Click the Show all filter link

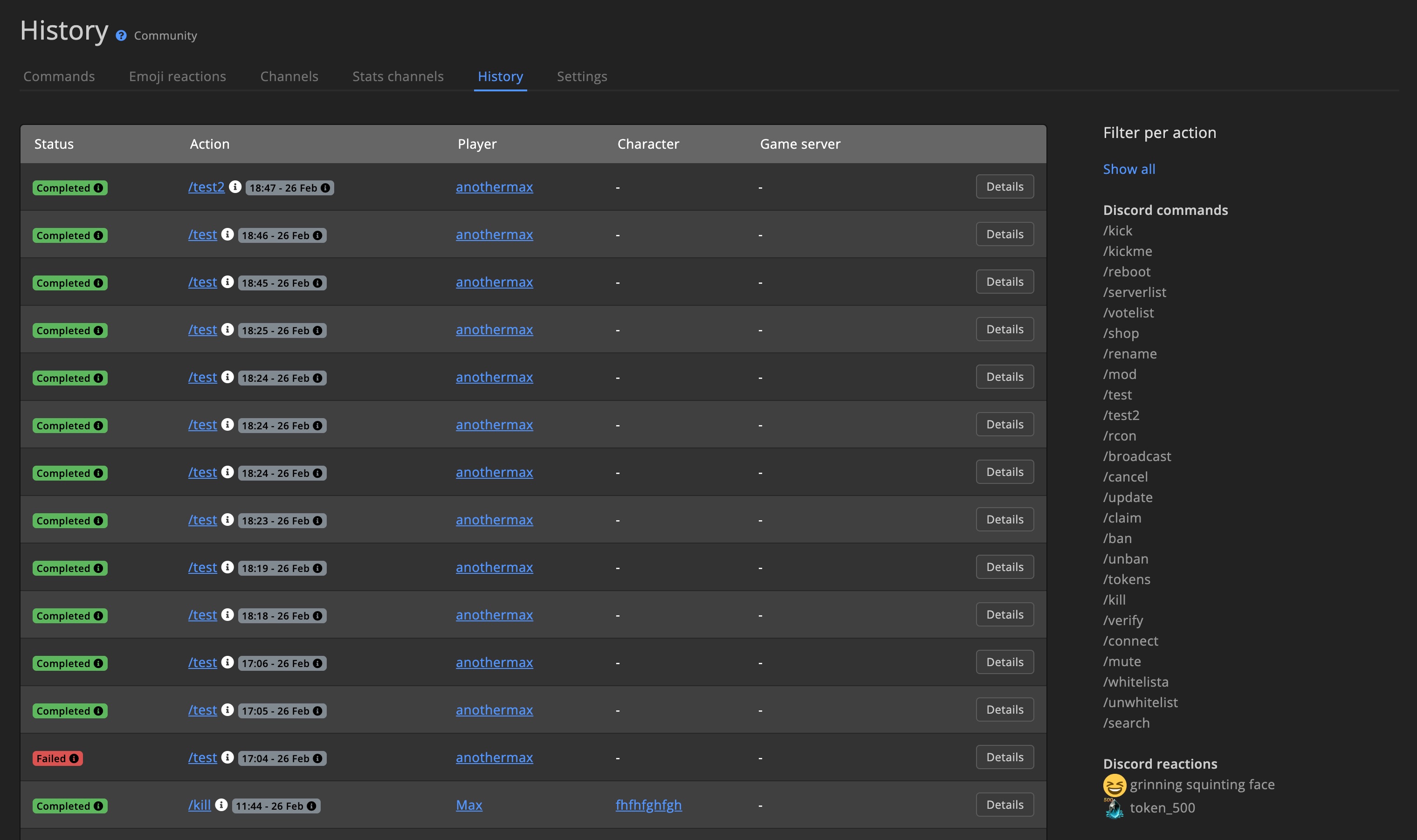point(1128,169)
